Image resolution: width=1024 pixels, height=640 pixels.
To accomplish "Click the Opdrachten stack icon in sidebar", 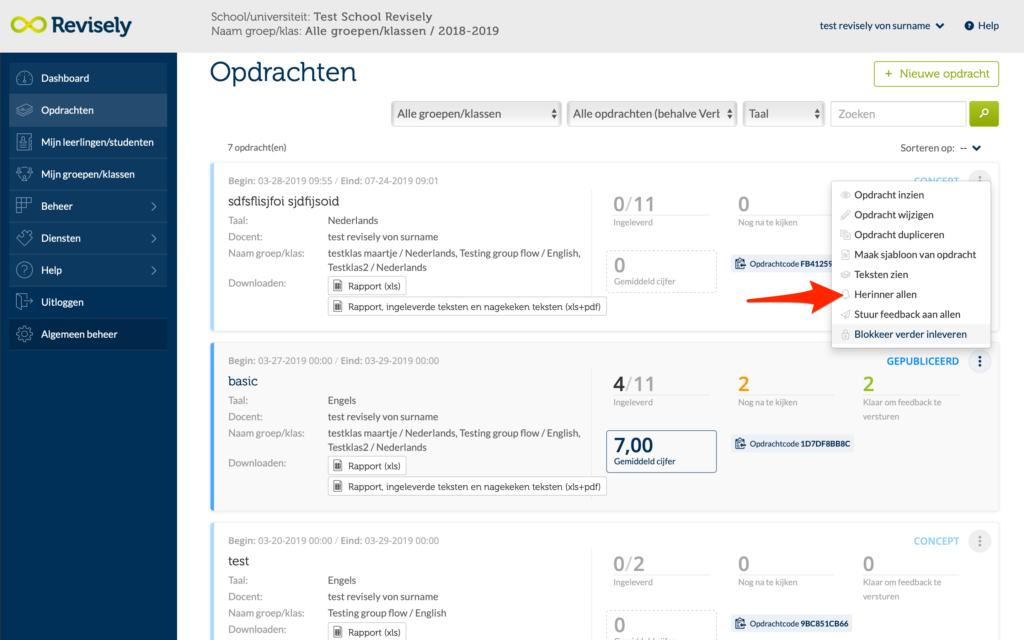I will coord(24,110).
